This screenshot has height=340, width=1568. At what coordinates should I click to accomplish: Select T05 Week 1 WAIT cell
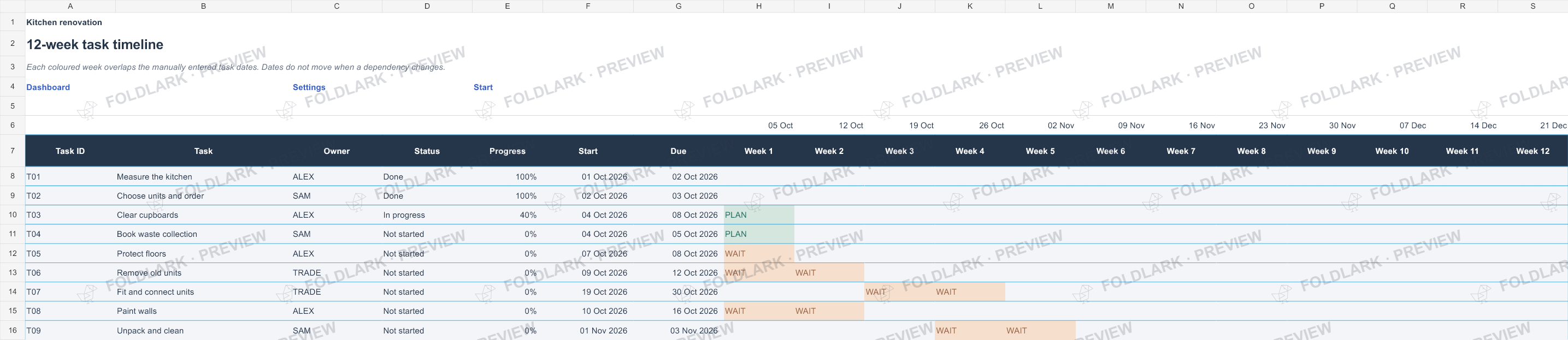pyautogui.click(x=758, y=254)
